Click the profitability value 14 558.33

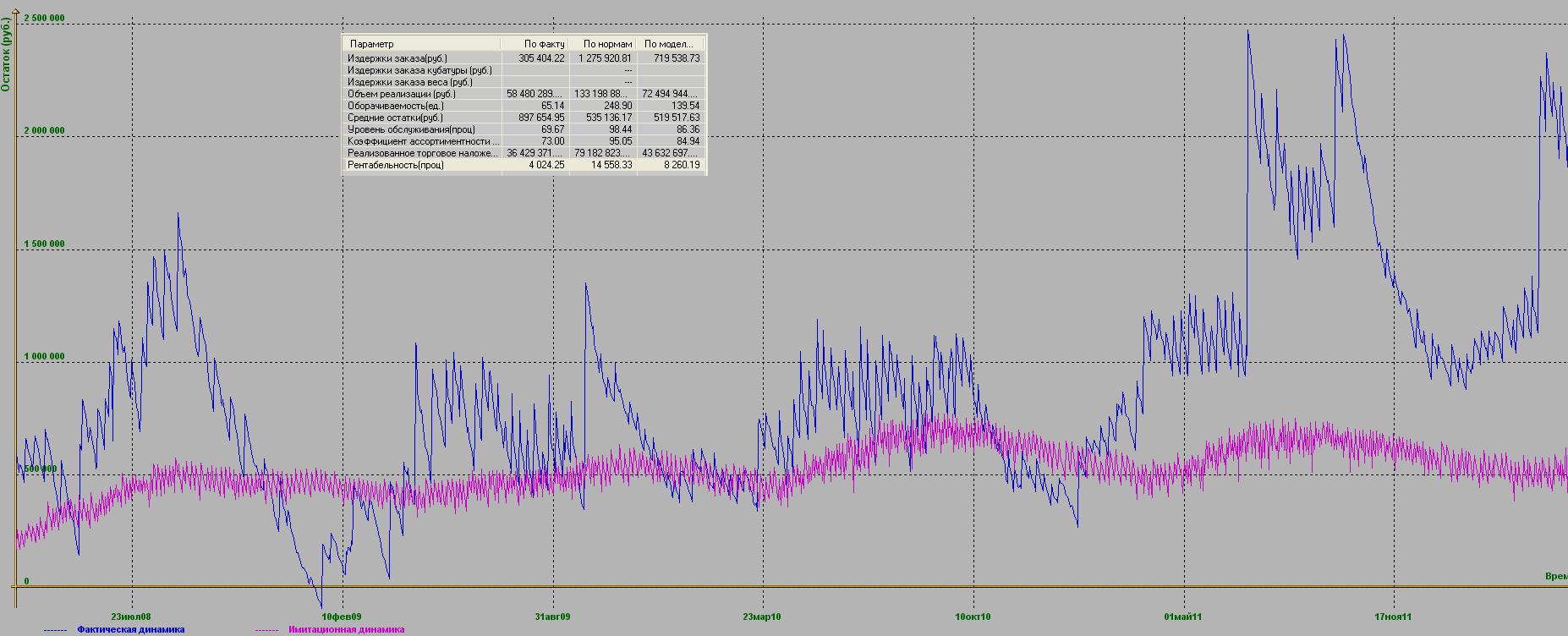[612, 165]
